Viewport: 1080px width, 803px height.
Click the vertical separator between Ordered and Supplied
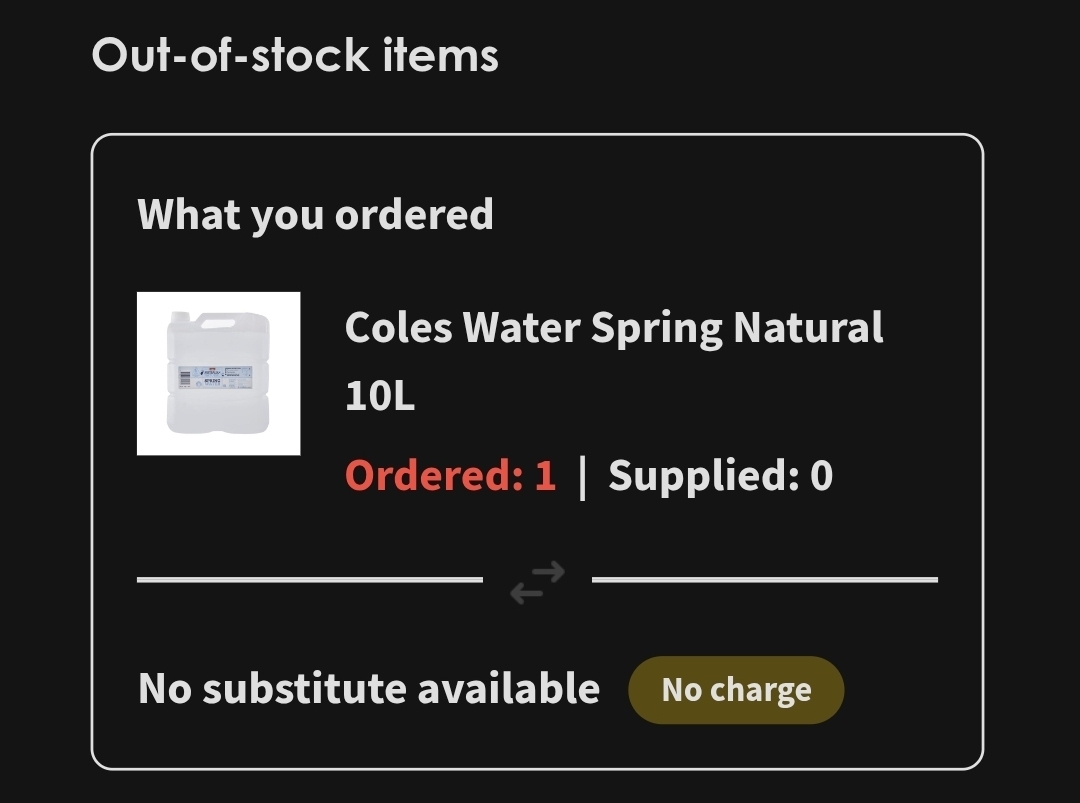point(582,476)
